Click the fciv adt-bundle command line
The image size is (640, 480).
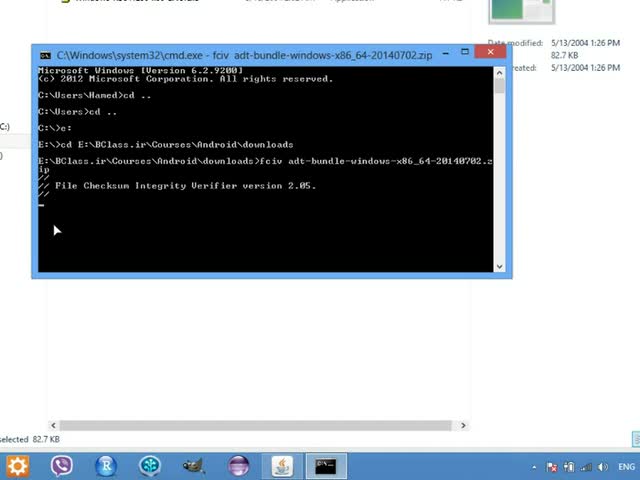pyautogui.click(x=265, y=165)
